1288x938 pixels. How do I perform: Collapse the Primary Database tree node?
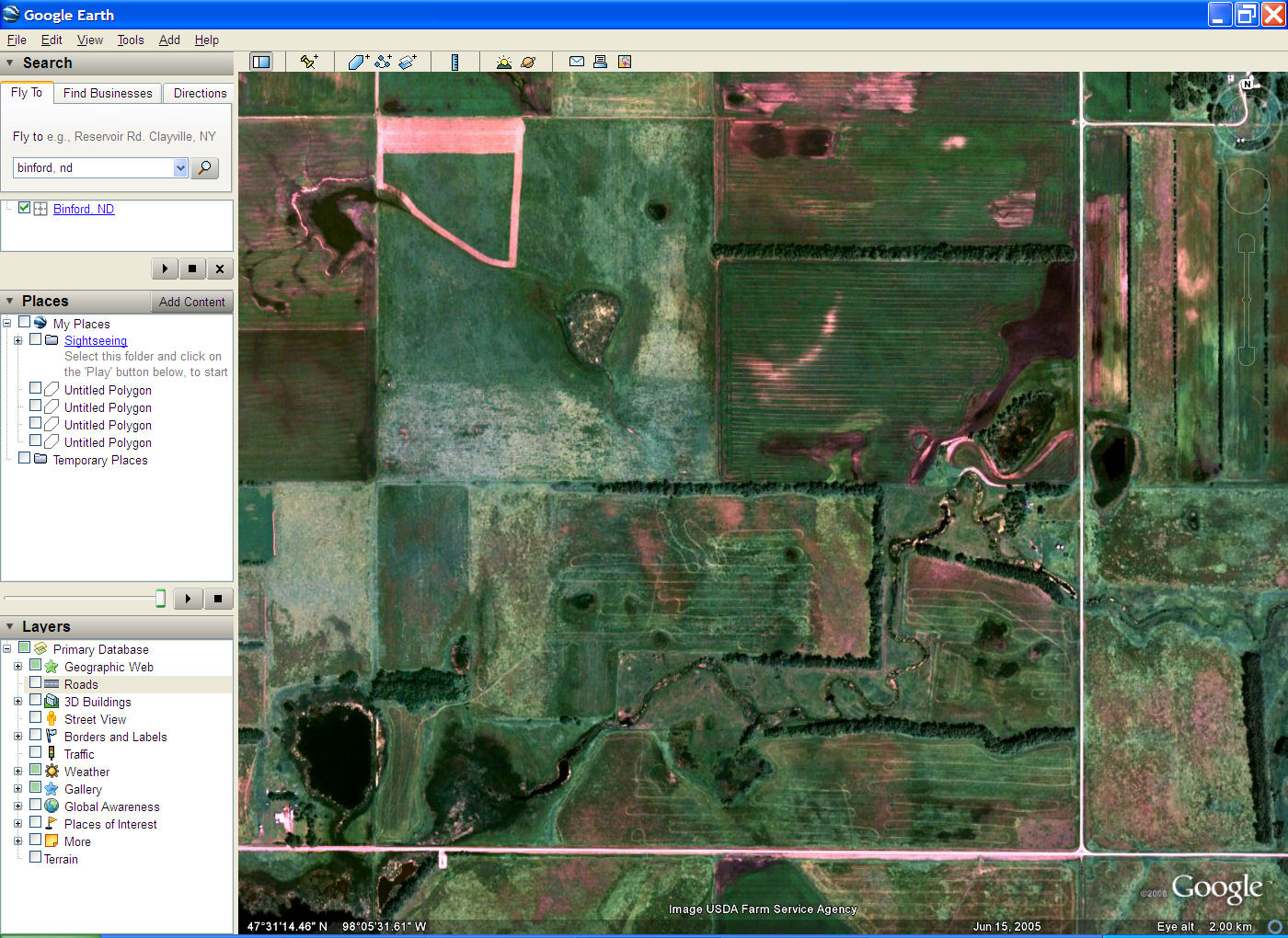(x=7, y=649)
